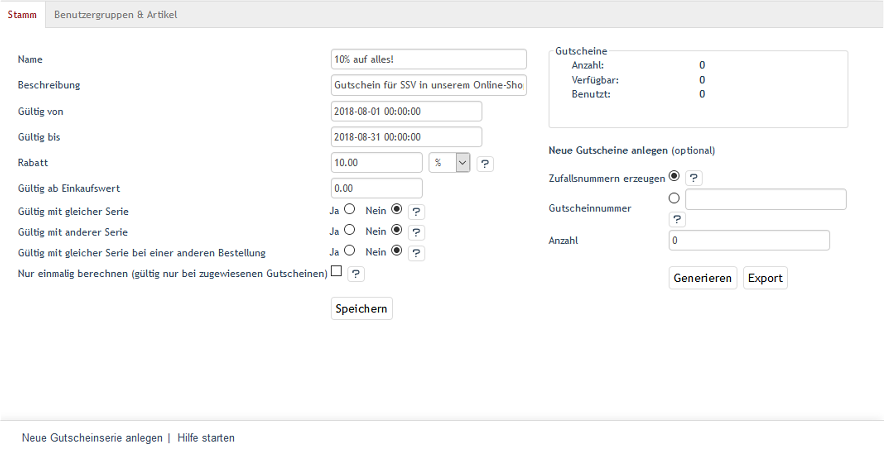The image size is (884, 454).
Task: Show help for gleicher Serie anderen Bestellung
Action: 416,253
